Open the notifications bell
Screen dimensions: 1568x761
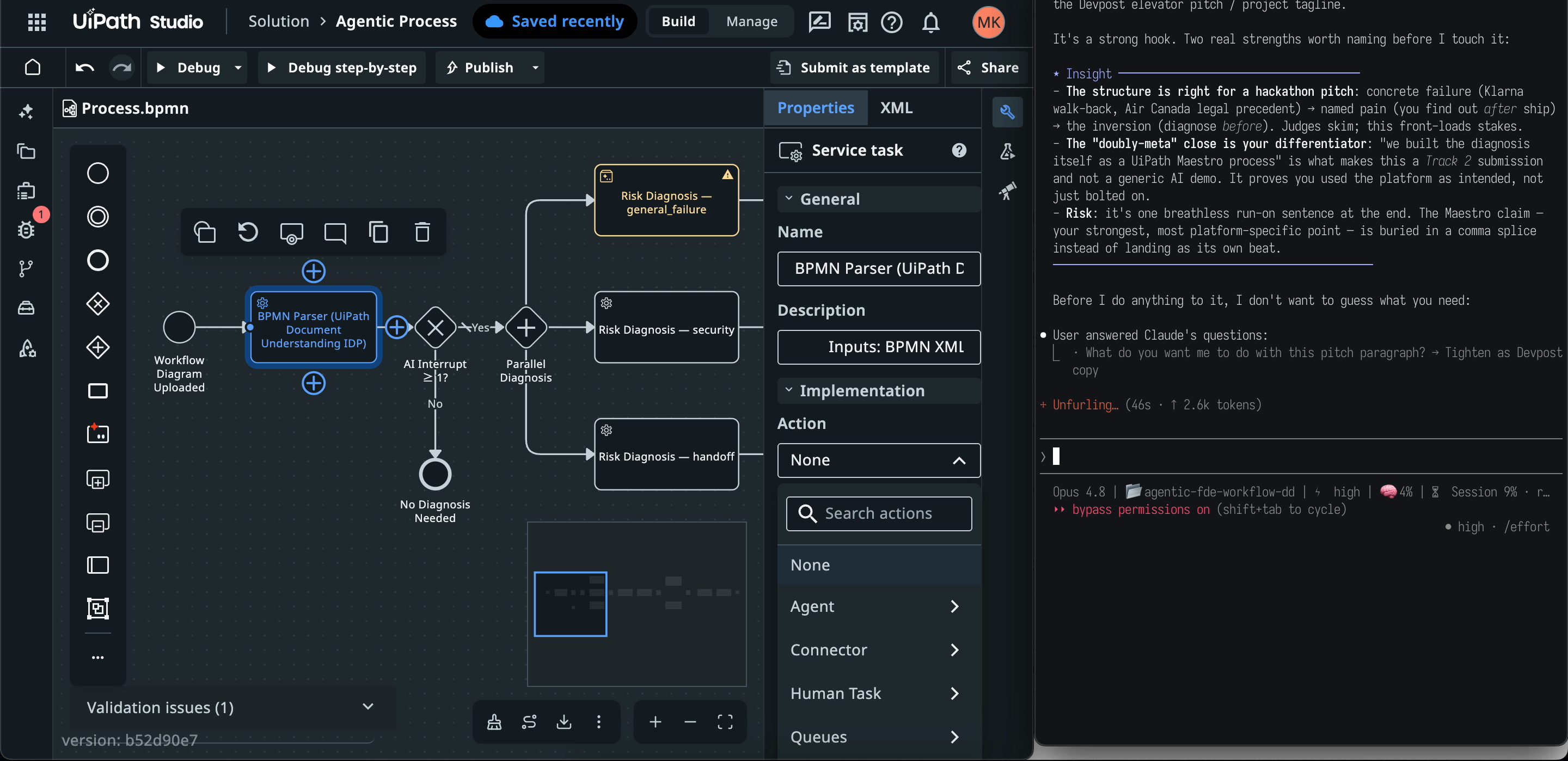coord(930,22)
